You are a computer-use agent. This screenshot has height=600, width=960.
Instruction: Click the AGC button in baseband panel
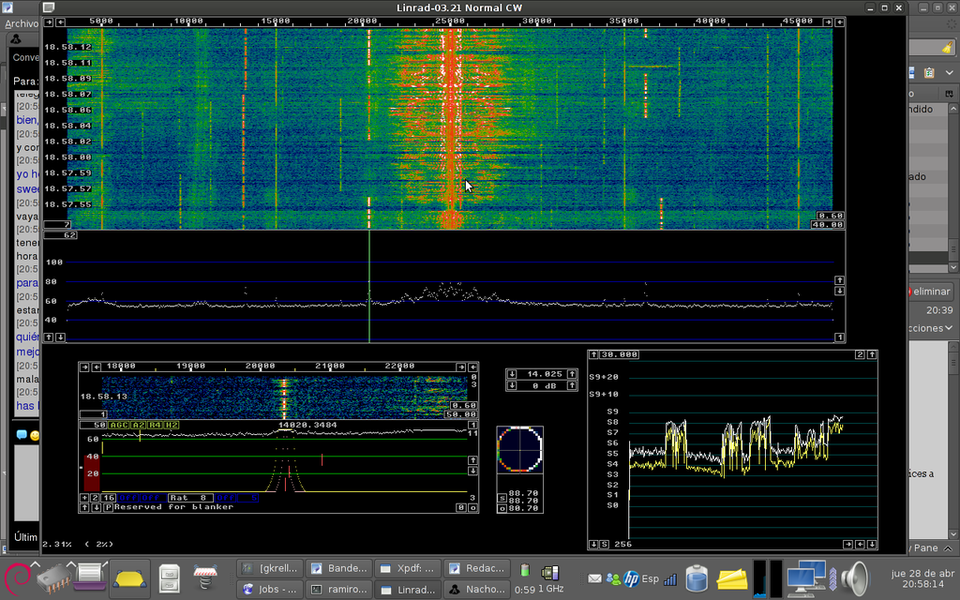tap(119, 425)
